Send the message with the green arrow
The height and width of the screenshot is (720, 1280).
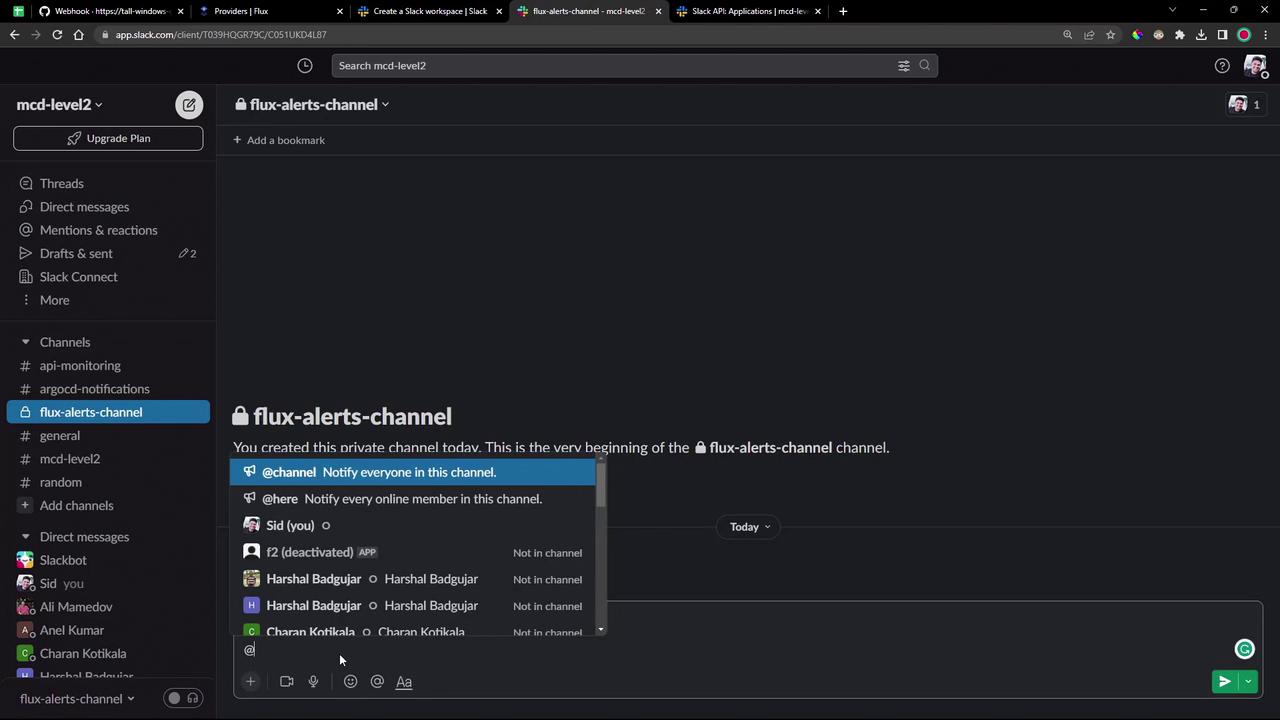[x=1224, y=682]
